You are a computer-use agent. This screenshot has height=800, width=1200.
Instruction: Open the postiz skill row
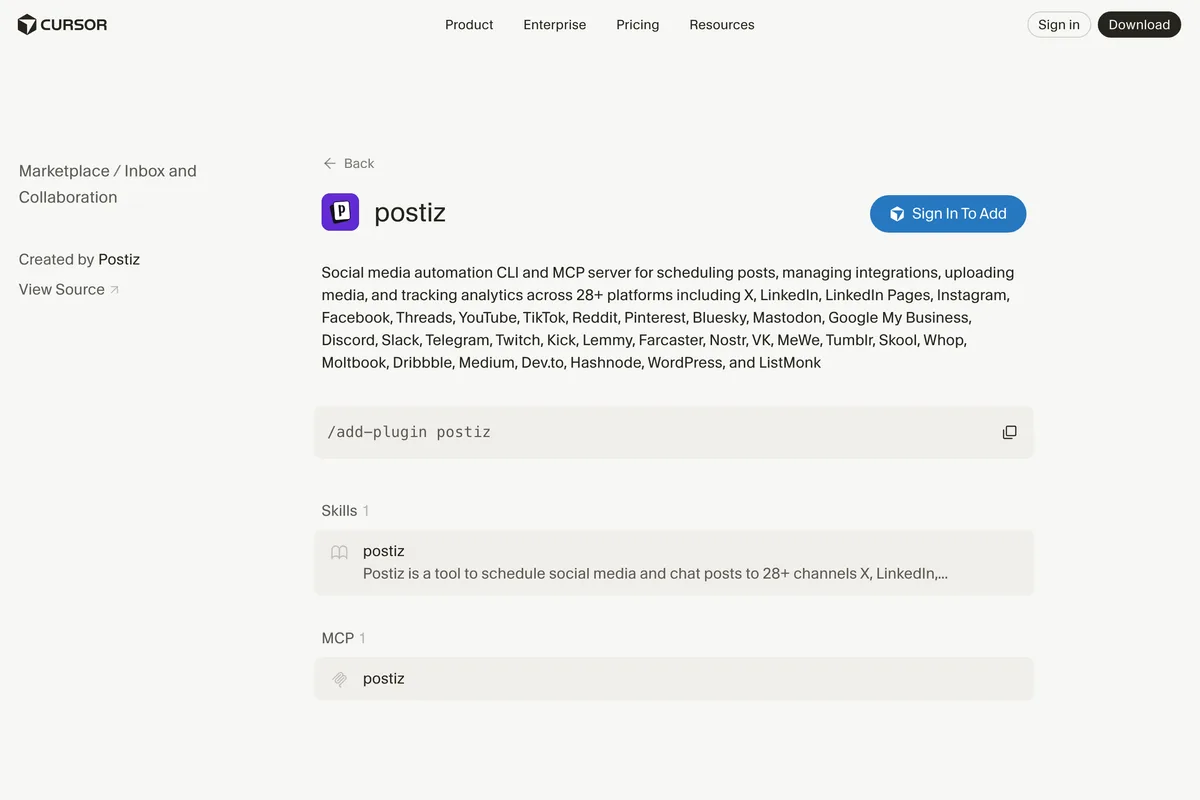tap(673, 563)
